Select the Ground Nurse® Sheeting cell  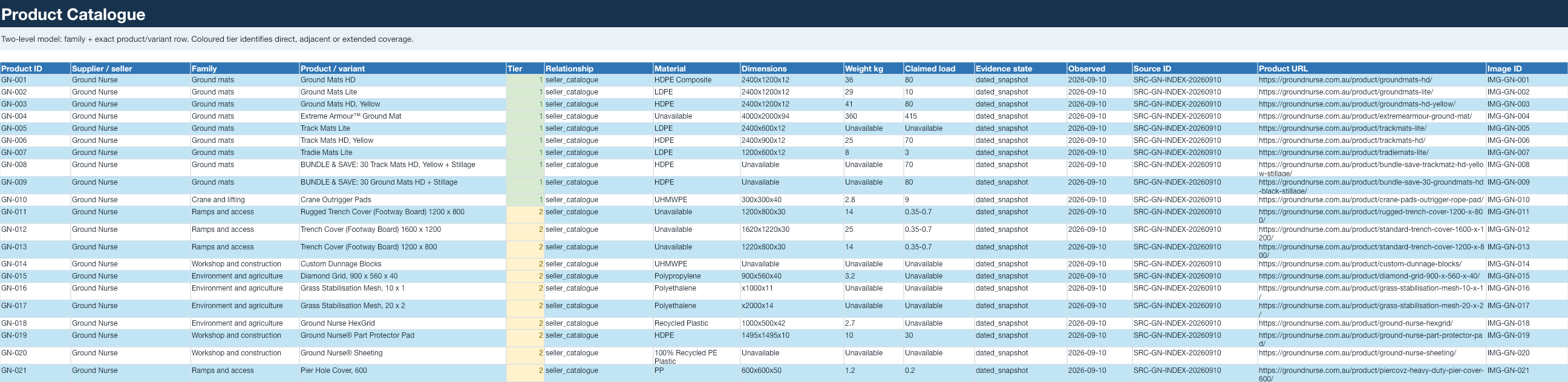402,356
